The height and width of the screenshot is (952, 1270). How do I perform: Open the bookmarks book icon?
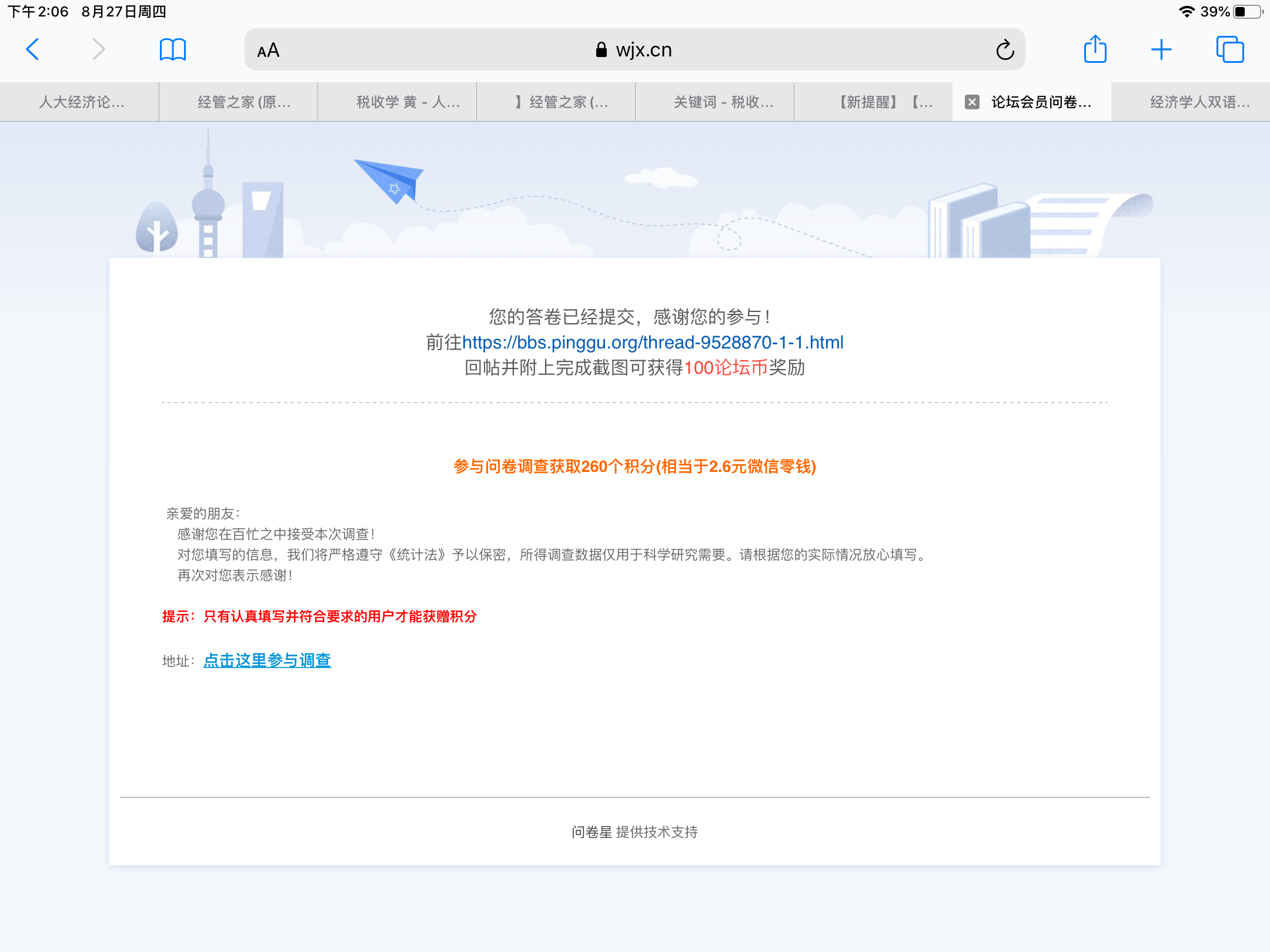pos(172,49)
